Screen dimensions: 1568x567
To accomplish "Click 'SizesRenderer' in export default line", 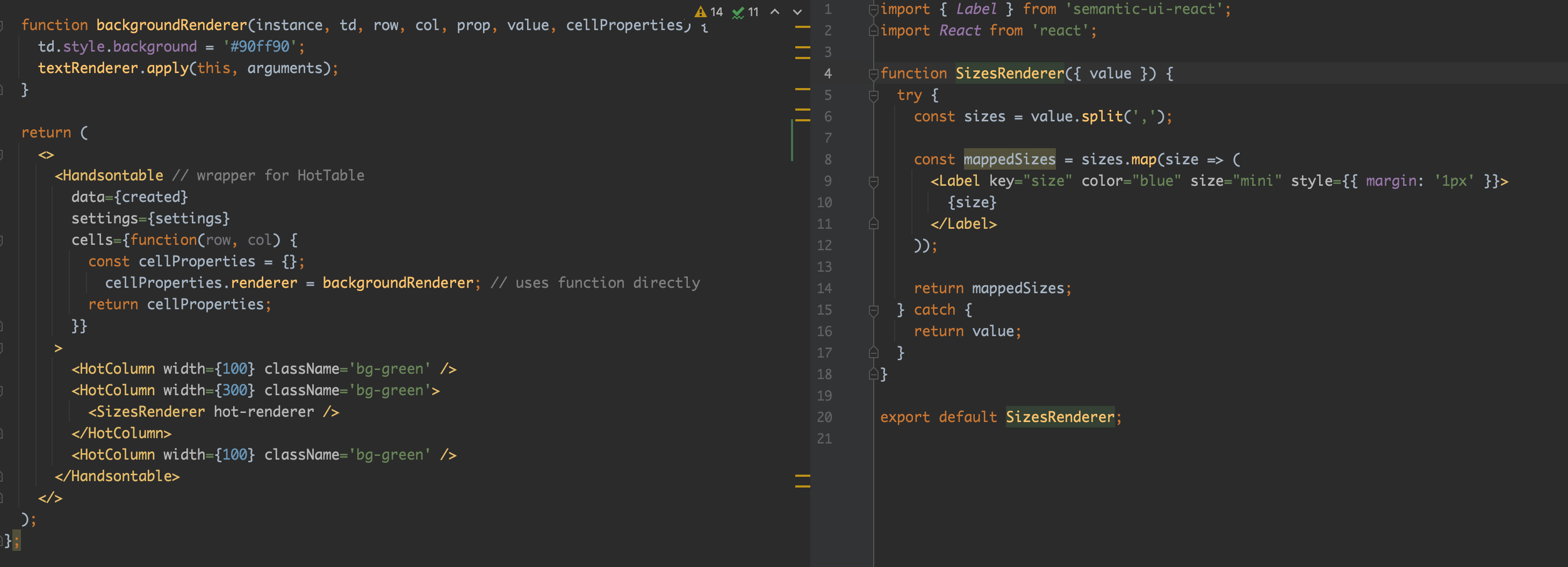I will point(1060,417).
